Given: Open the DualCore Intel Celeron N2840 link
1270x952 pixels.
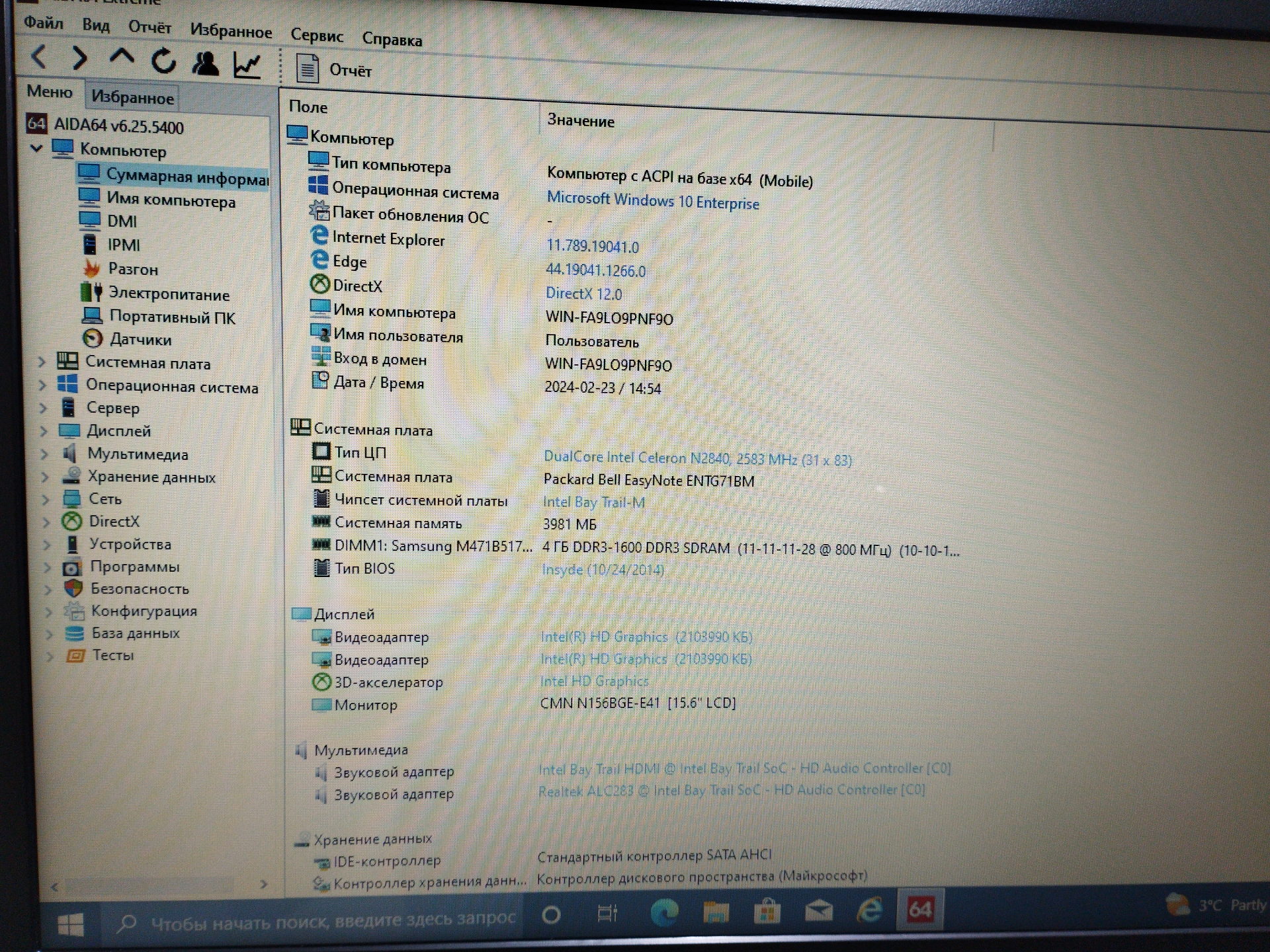Looking at the screenshot, I should click(x=697, y=458).
